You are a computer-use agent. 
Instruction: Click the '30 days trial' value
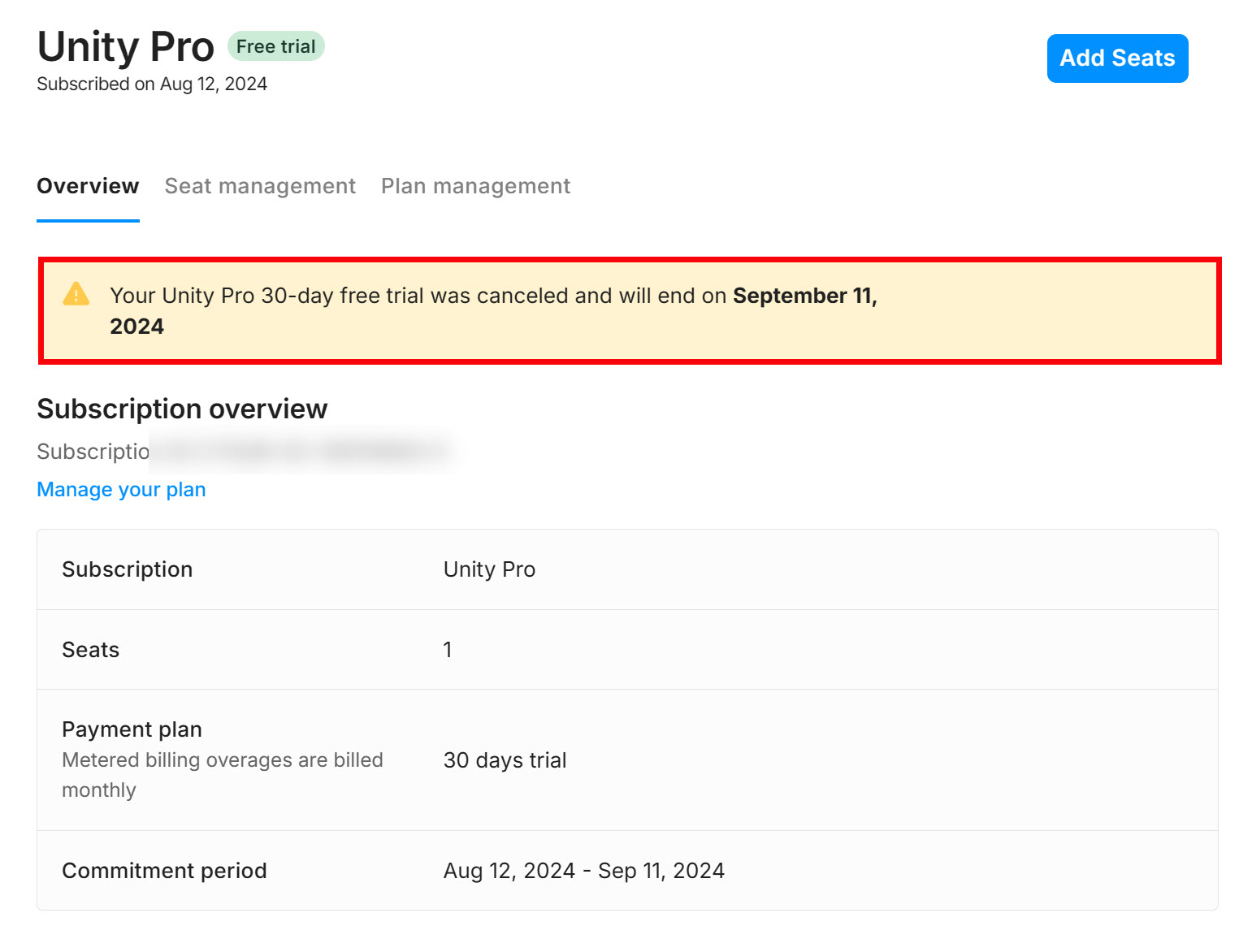tap(505, 760)
